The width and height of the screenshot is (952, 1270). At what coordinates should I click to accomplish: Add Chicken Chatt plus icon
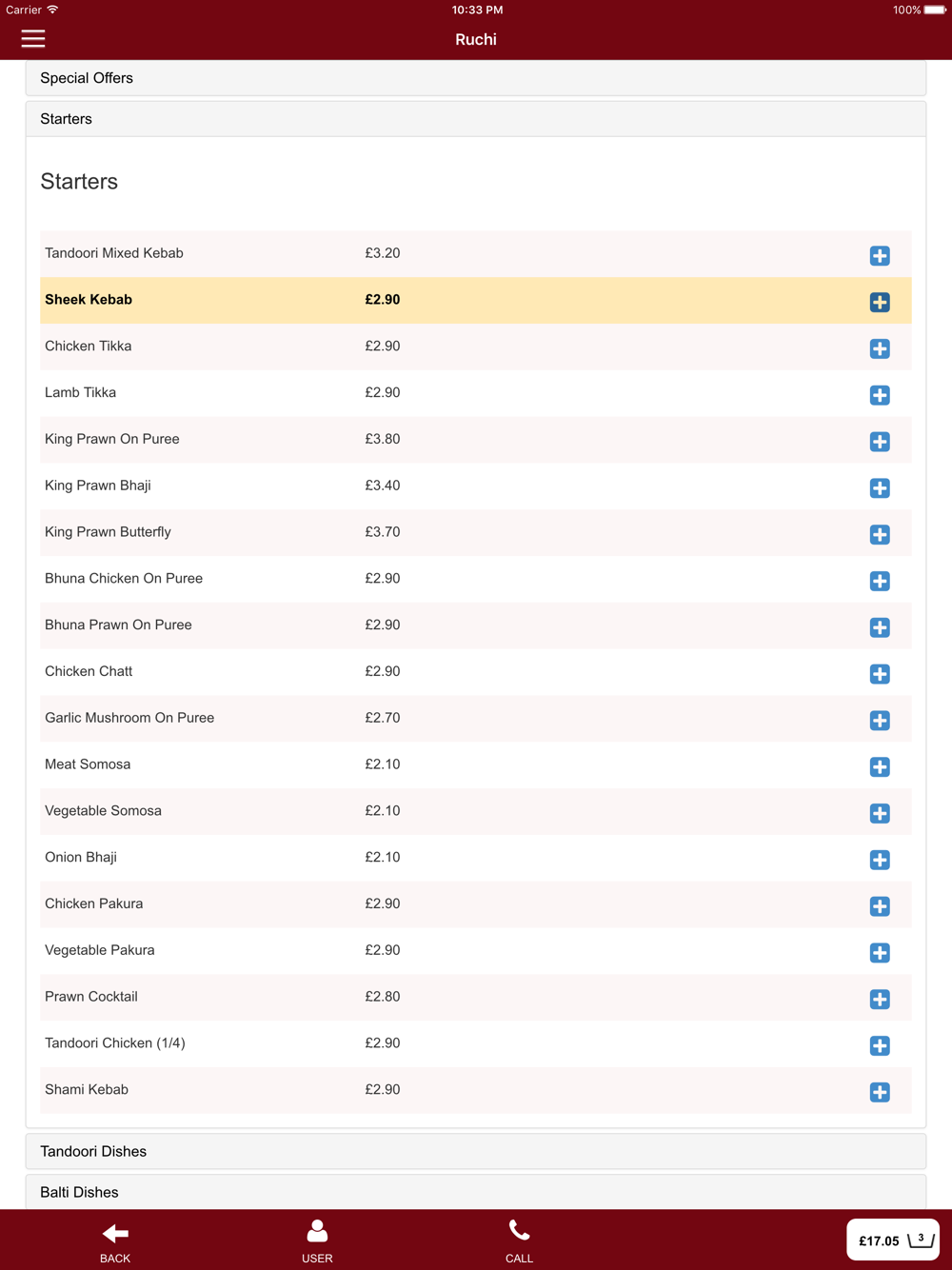(880, 674)
